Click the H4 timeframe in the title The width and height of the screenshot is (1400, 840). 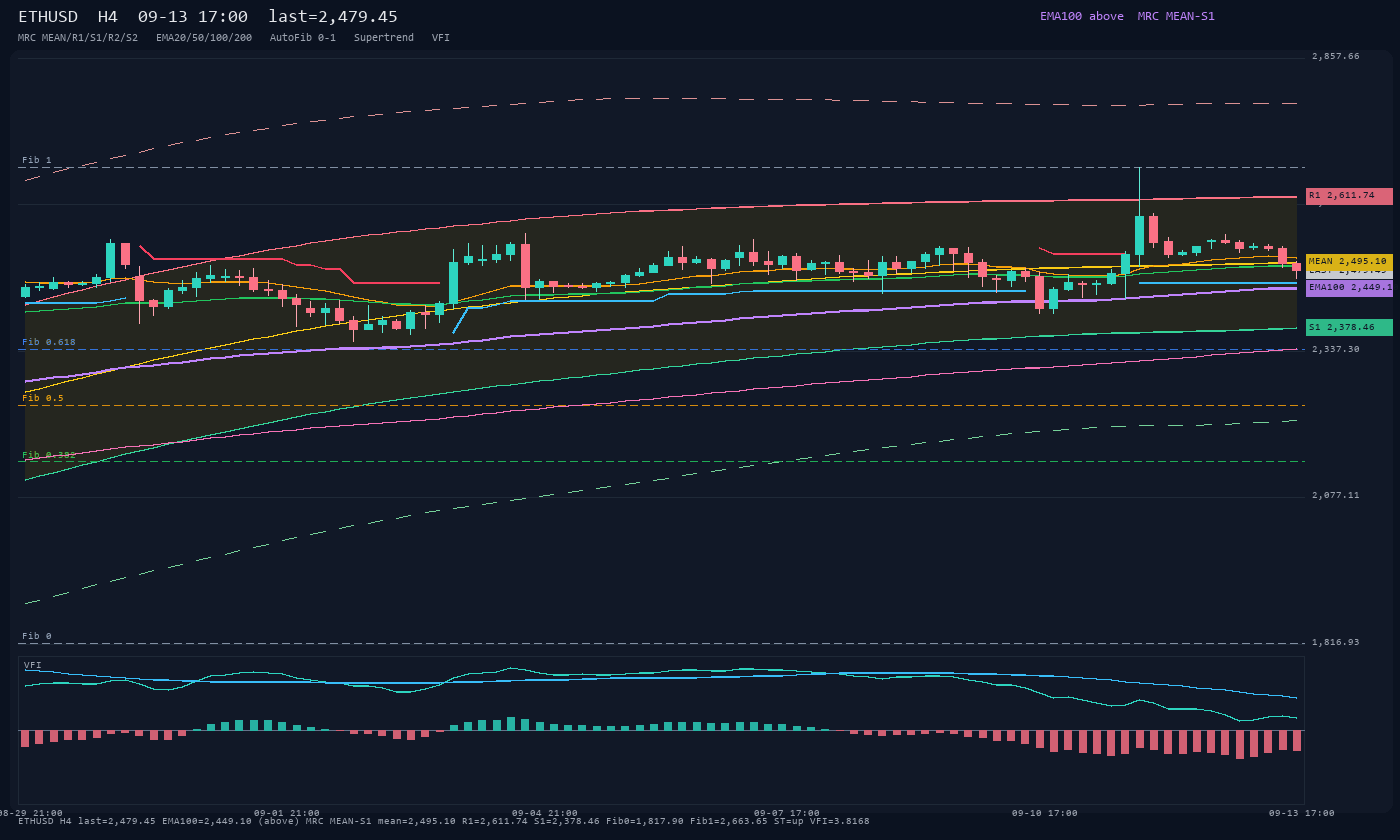pos(107,17)
